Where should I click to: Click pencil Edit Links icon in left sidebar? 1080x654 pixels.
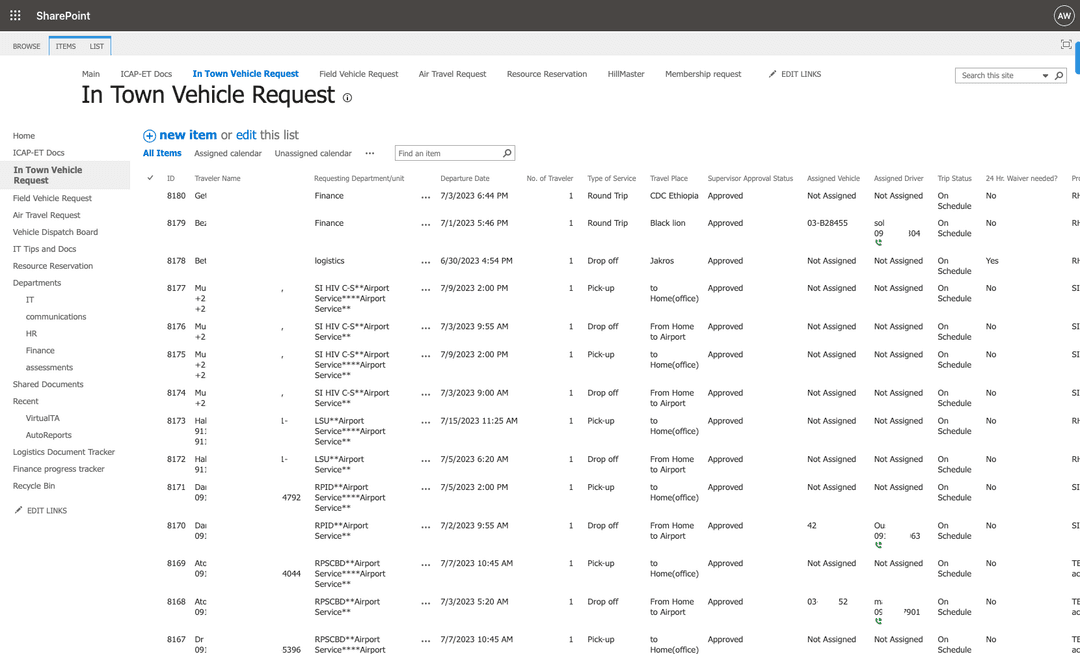tap(19, 511)
